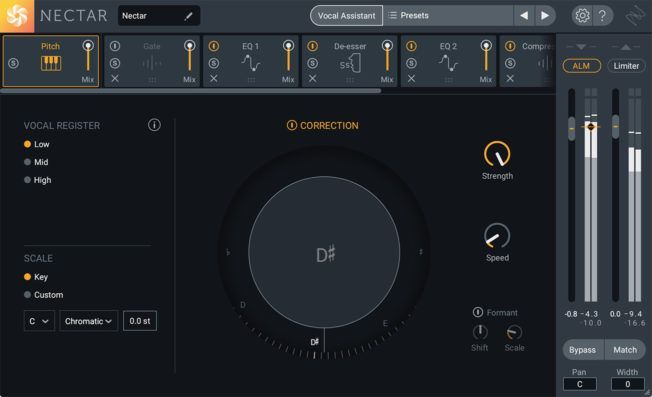Screen dimensions: 652x397
Task: Select the Low vocal register
Action: tap(37, 144)
